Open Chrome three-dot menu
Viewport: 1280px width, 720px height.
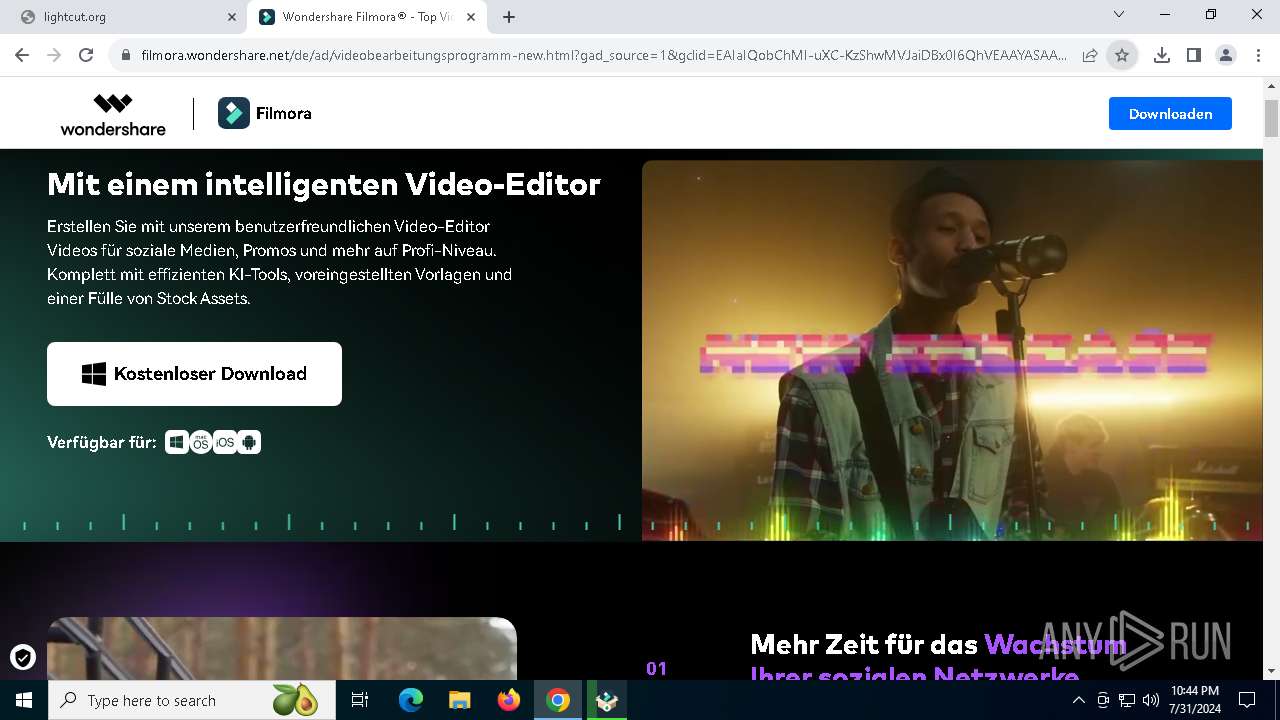point(1257,56)
